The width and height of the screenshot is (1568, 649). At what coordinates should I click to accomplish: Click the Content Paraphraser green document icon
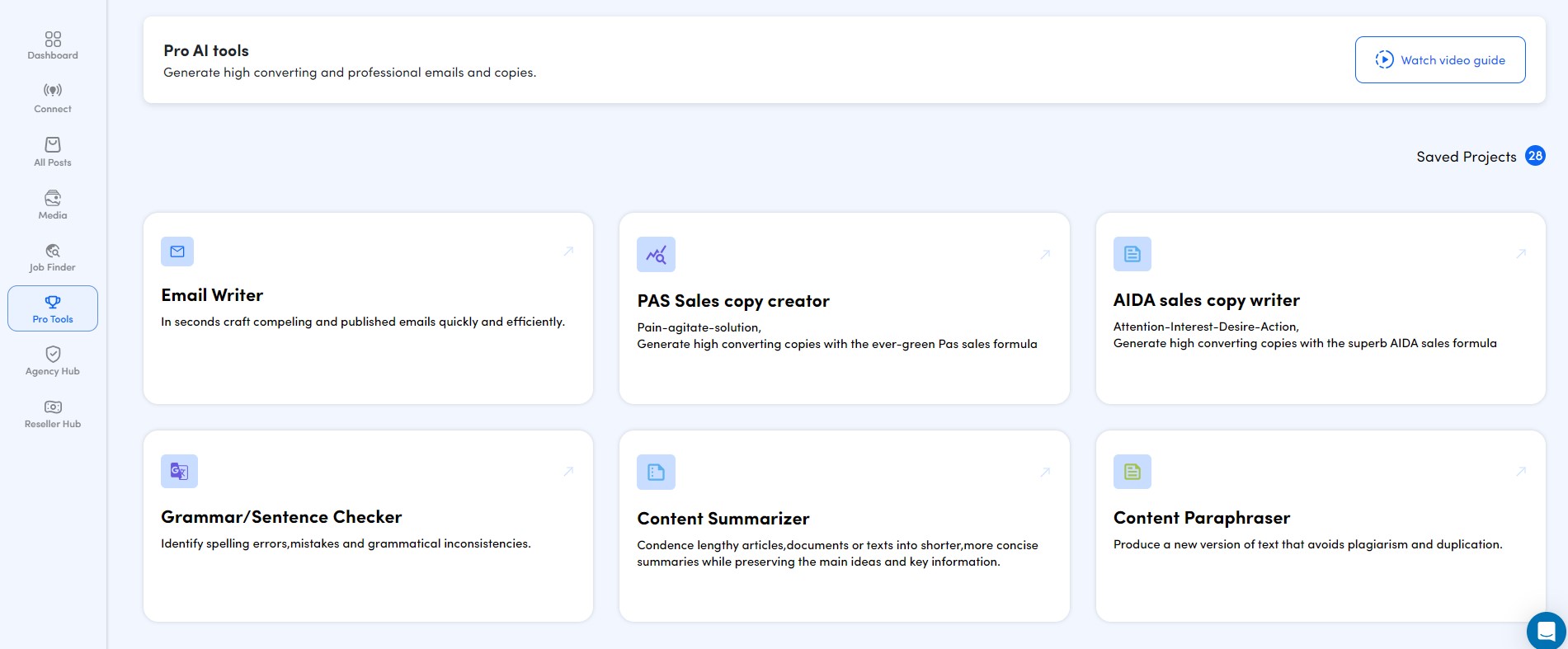click(x=1132, y=472)
